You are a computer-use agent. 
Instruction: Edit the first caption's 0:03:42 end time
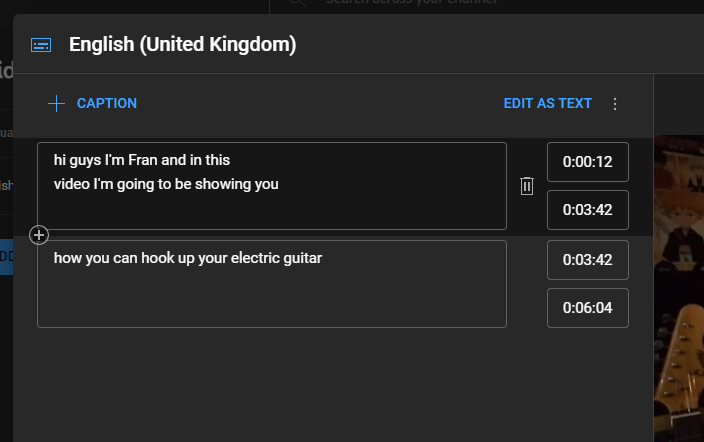coord(588,210)
